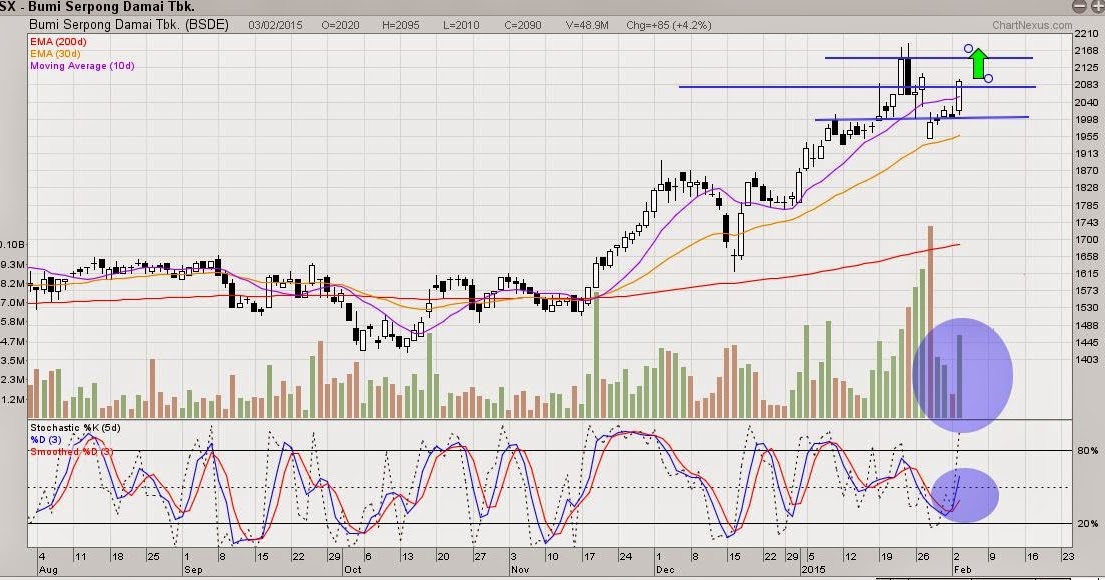Click the 1870 price axis label
The width and height of the screenshot is (1105, 580).
click(1087, 171)
